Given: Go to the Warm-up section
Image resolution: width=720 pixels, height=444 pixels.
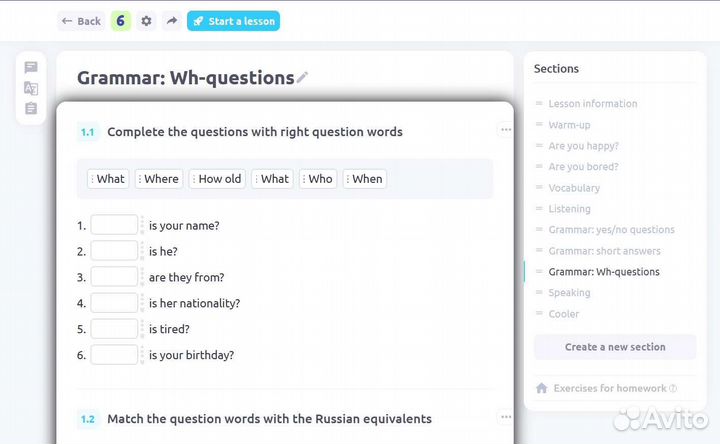Looking at the screenshot, I should point(569,125).
